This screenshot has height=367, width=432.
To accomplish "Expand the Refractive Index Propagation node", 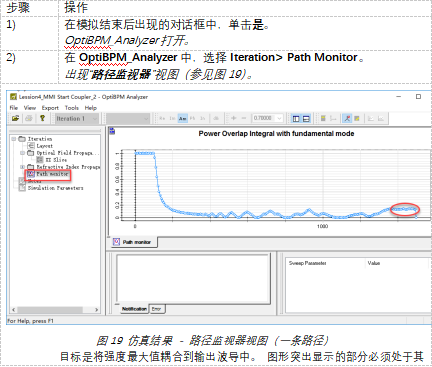I will [x=22, y=167].
